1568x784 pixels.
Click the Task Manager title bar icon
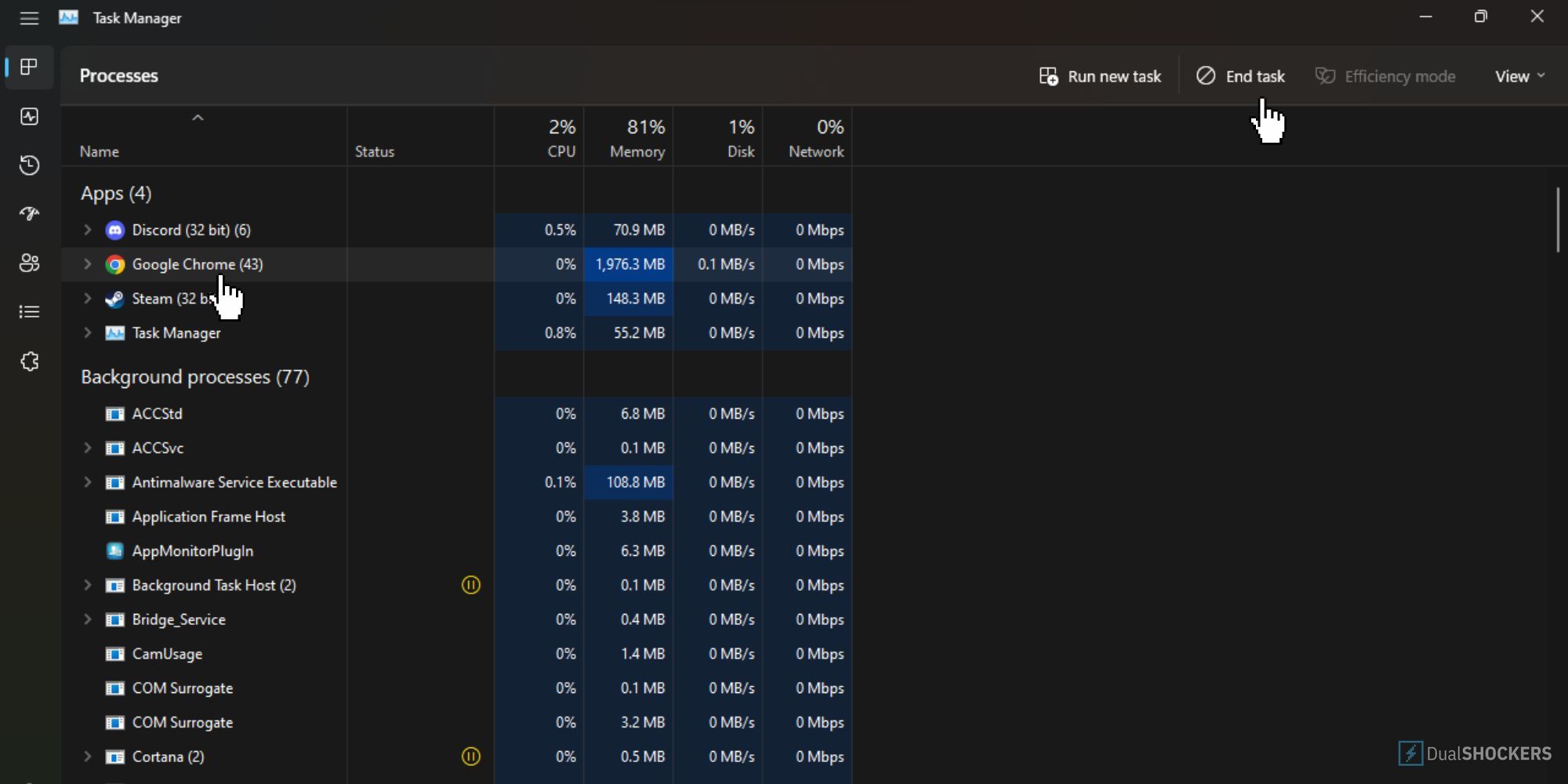[x=69, y=17]
